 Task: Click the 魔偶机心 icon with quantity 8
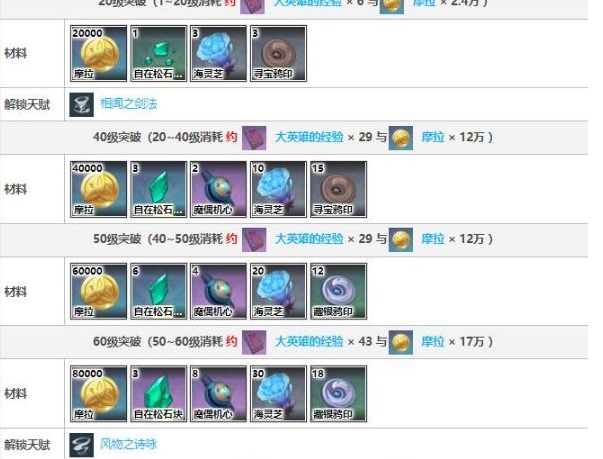(218, 394)
